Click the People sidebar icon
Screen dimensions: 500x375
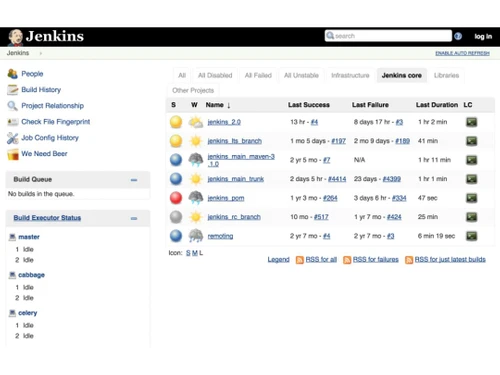13,74
